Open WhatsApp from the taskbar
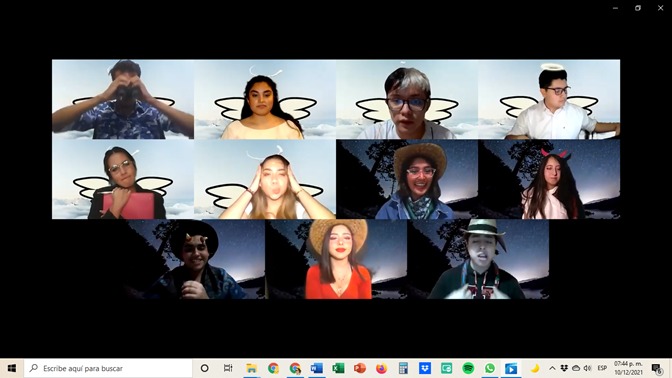672x378 pixels. point(489,368)
